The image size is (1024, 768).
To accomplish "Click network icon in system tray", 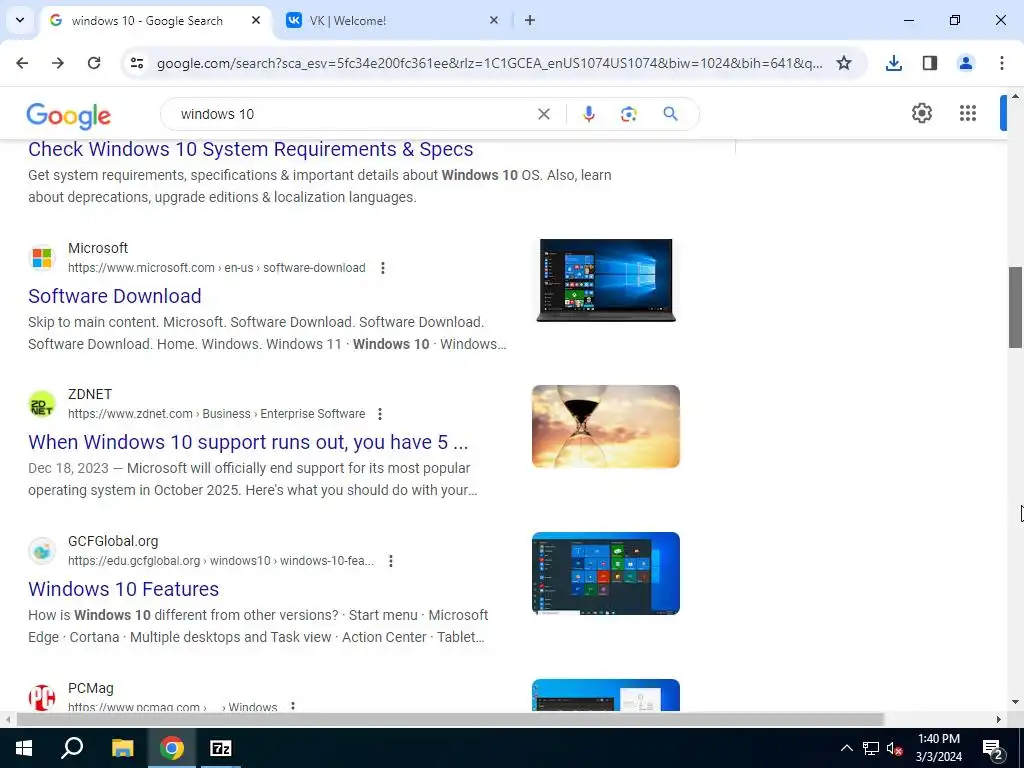I will tap(871, 748).
